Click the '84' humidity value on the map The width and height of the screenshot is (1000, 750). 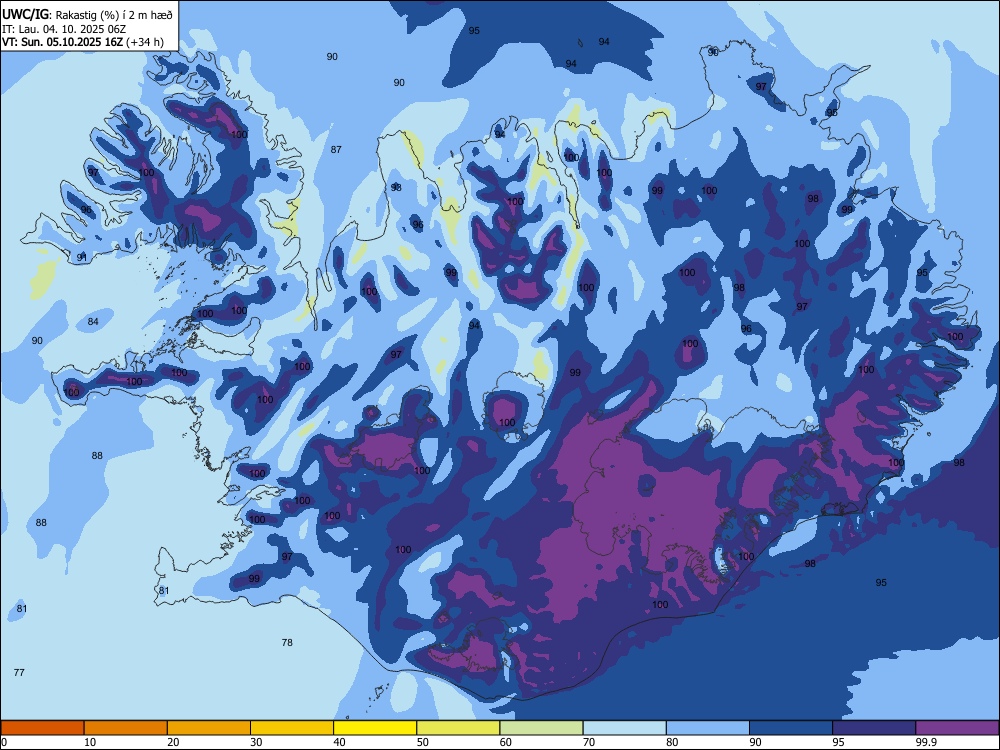[93, 321]
